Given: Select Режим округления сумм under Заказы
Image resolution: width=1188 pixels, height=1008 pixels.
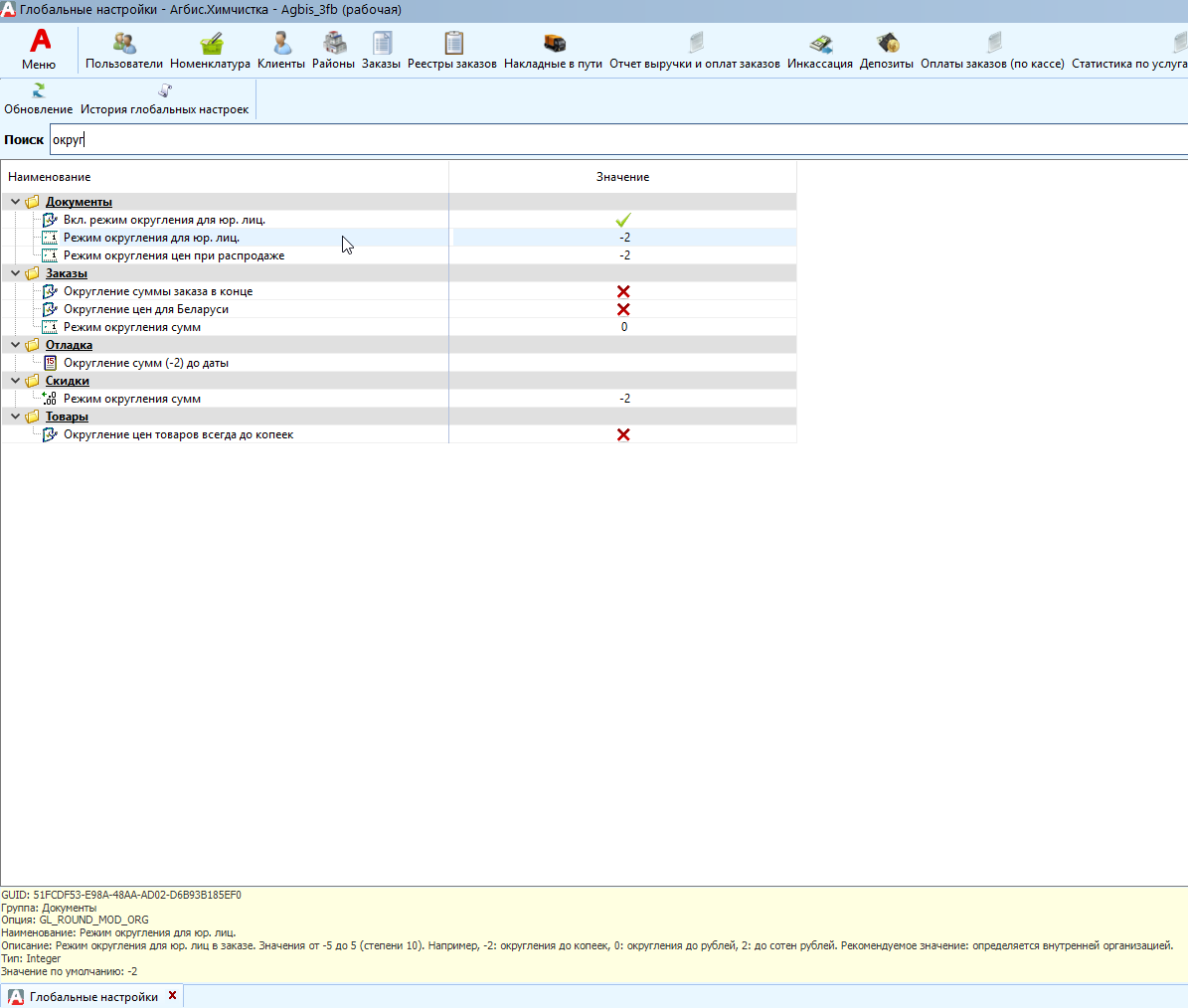Looking at the screenshot, I should tap(132, 327).
